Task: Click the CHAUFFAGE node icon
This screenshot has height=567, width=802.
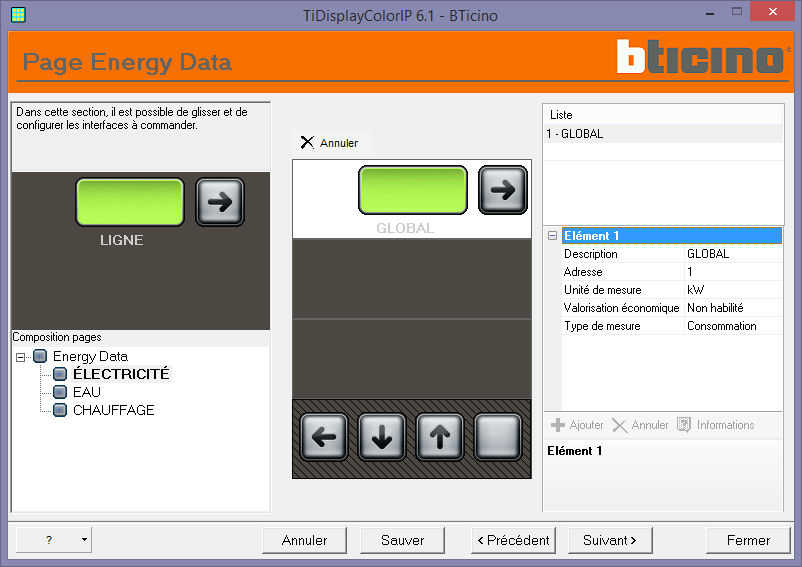Action: pyautogui.click(x=60, y=410)
